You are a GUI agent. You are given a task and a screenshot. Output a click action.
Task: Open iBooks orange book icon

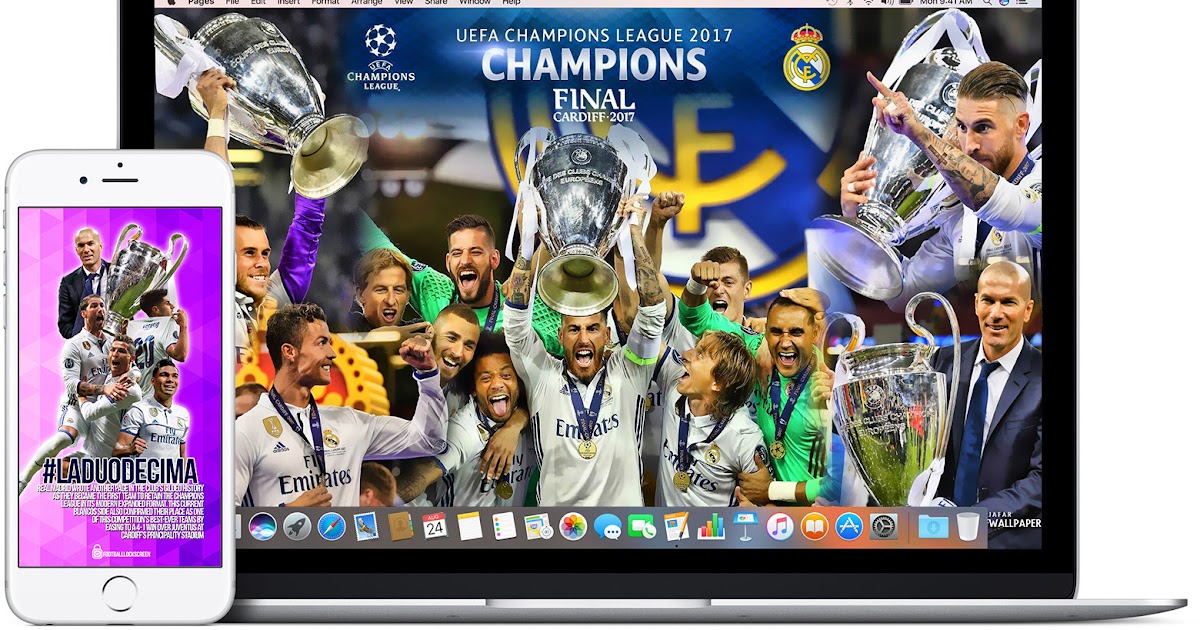coord(814,526)
